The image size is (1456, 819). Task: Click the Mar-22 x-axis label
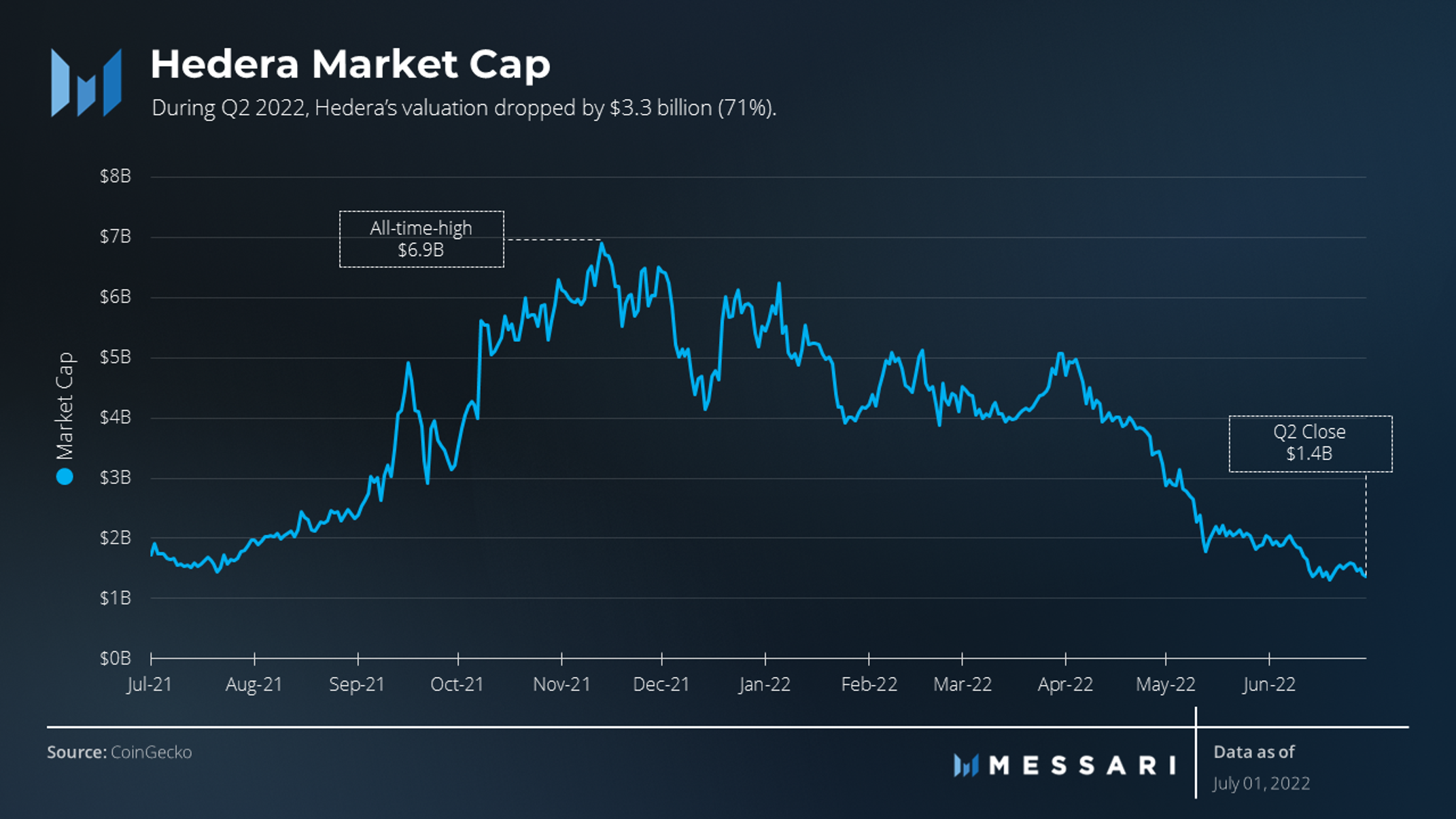963,684
